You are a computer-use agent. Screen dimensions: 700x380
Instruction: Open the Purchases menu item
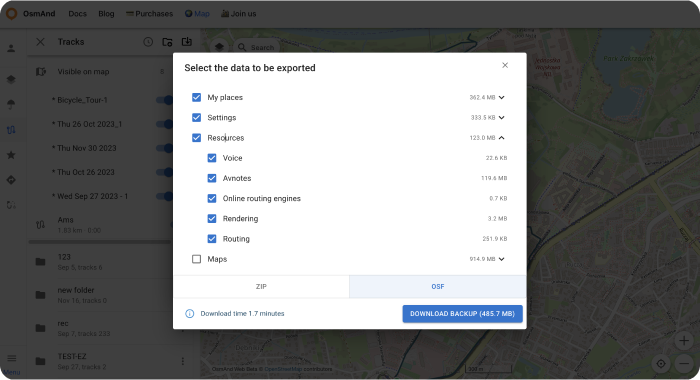point(150,14)
